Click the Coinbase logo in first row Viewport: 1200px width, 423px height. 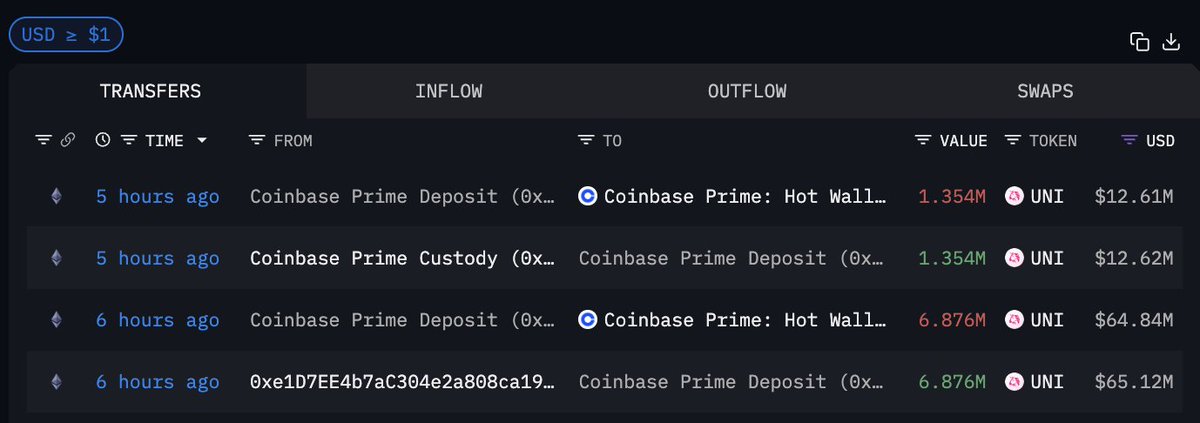coord(588,196)
